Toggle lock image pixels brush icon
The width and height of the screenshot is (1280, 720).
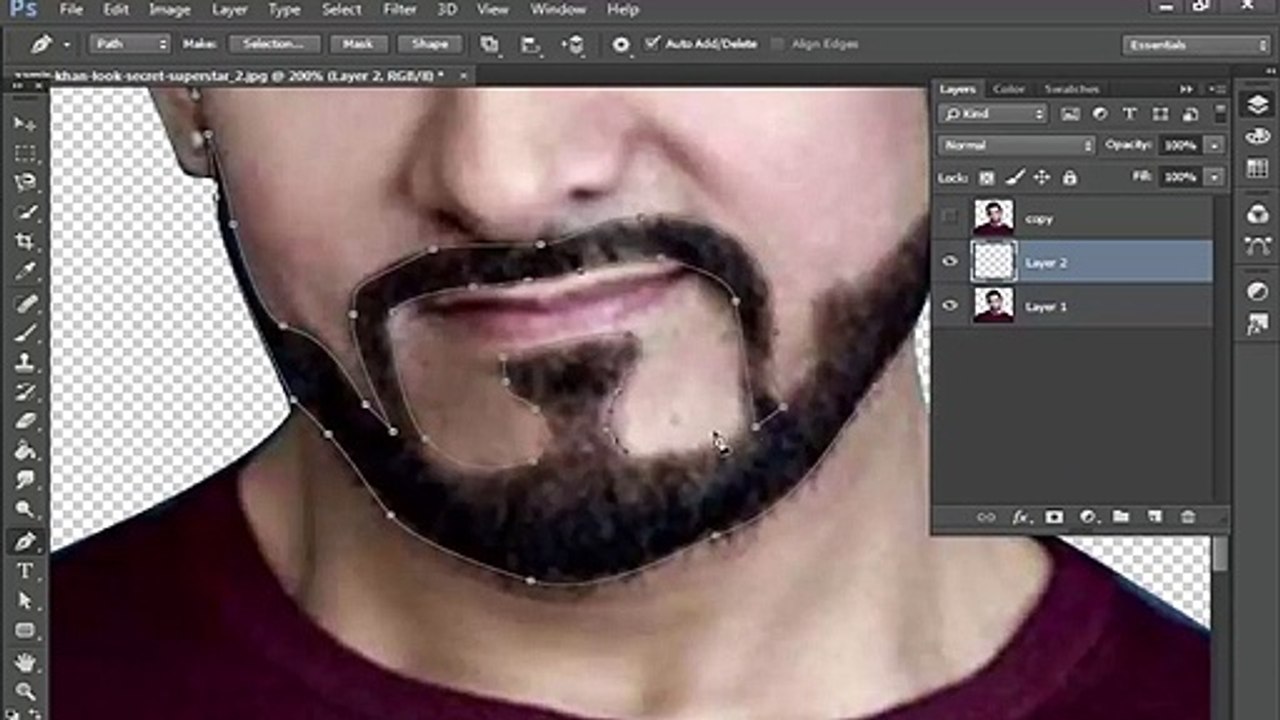1014,177
